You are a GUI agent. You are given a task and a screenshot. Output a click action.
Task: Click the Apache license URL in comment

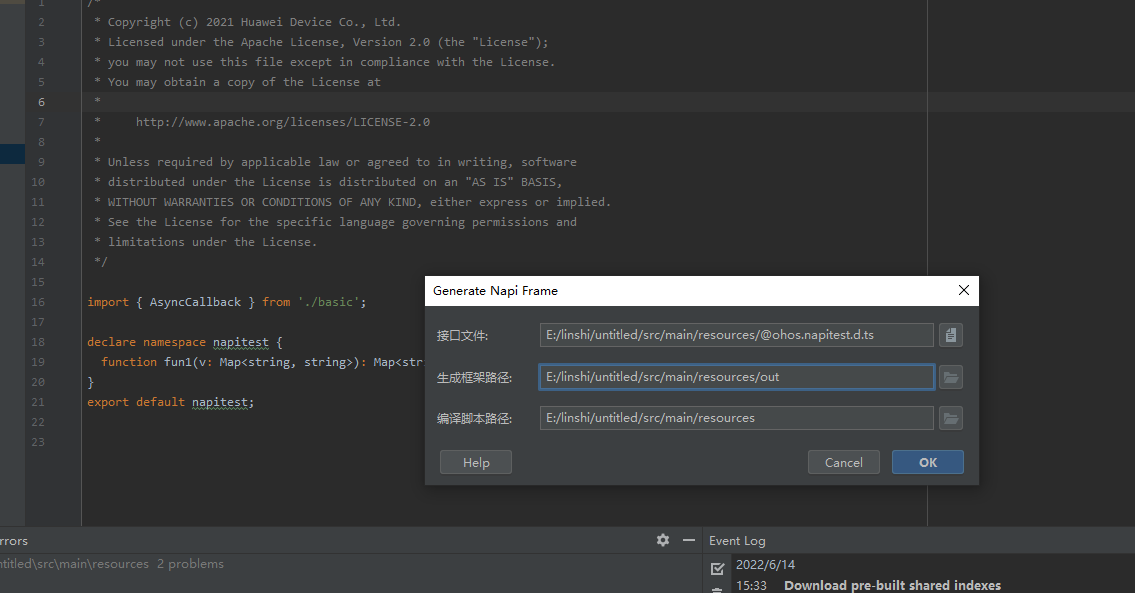click(283, 122)
